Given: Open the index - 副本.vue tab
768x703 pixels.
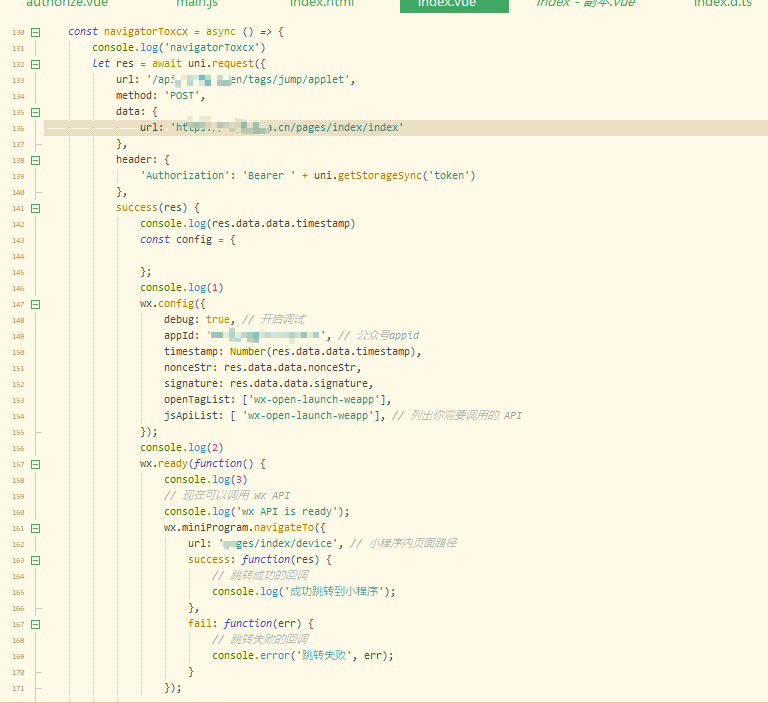Looking at the screenshot, I should click(x=586, y=4).
